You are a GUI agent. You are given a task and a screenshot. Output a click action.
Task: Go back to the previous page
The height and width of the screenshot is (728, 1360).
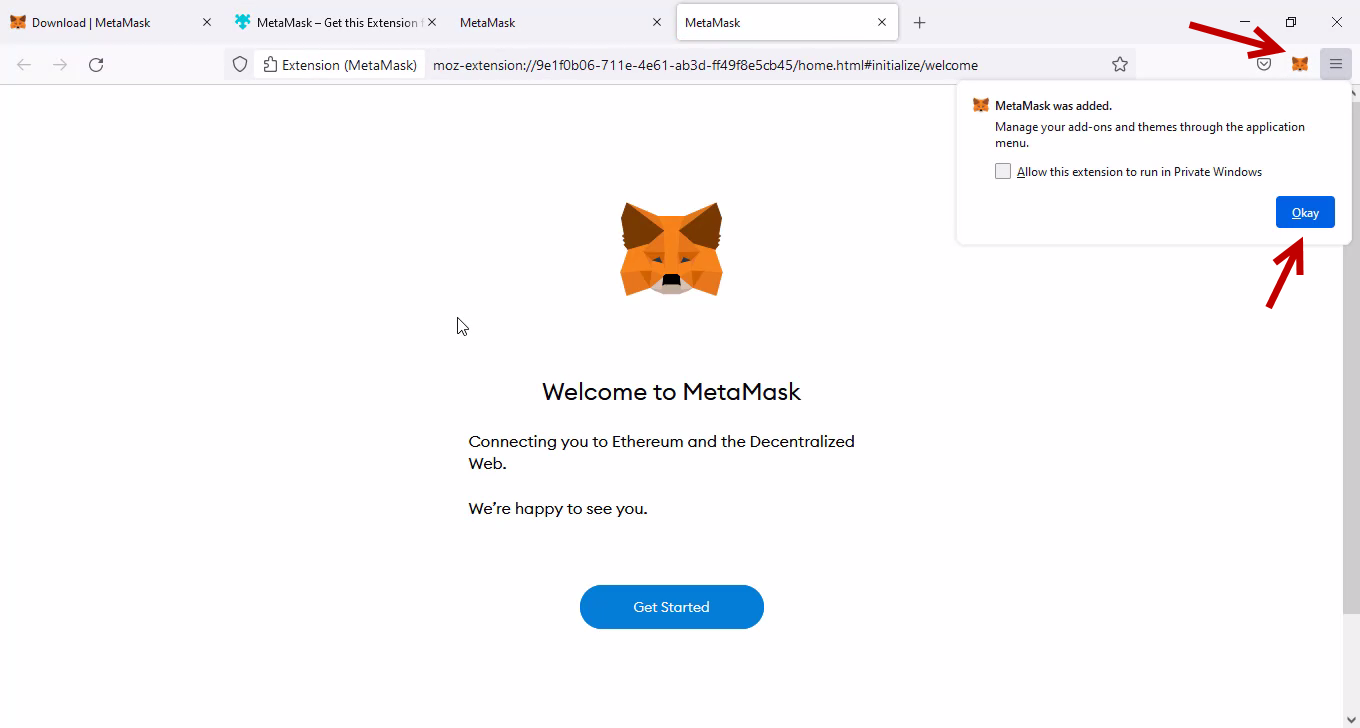[x=24, y=64]
